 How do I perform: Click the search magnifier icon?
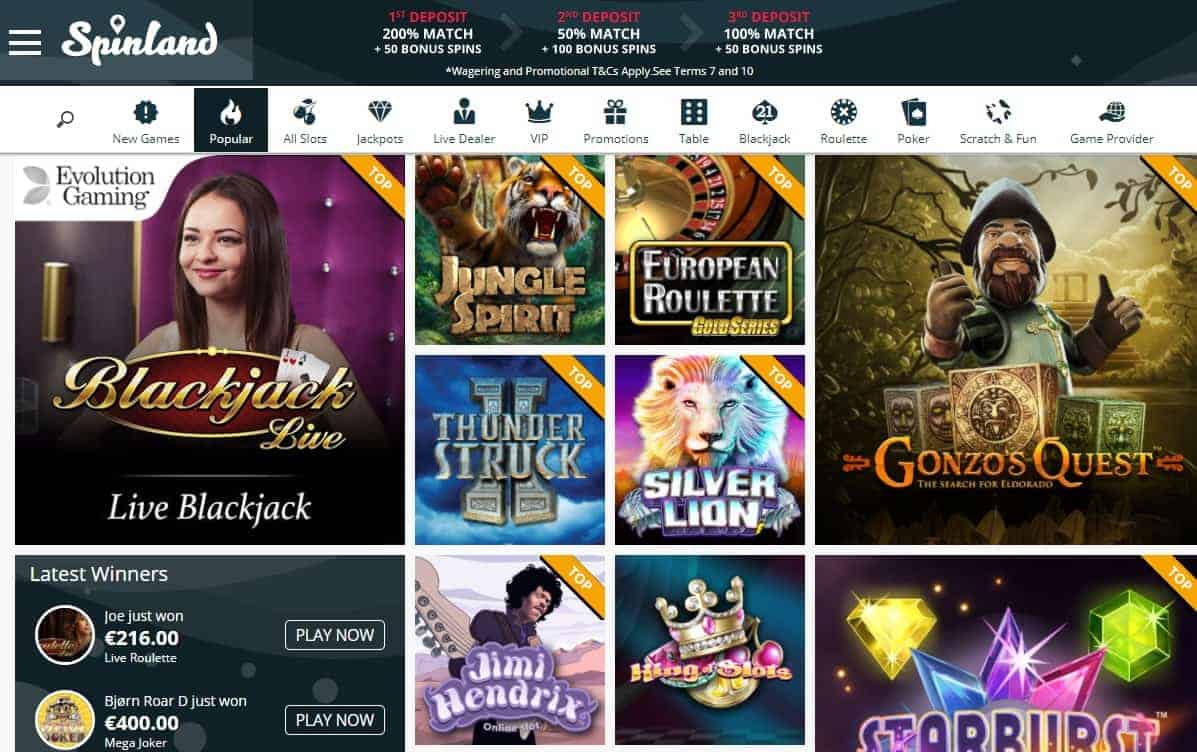[66, 119]
